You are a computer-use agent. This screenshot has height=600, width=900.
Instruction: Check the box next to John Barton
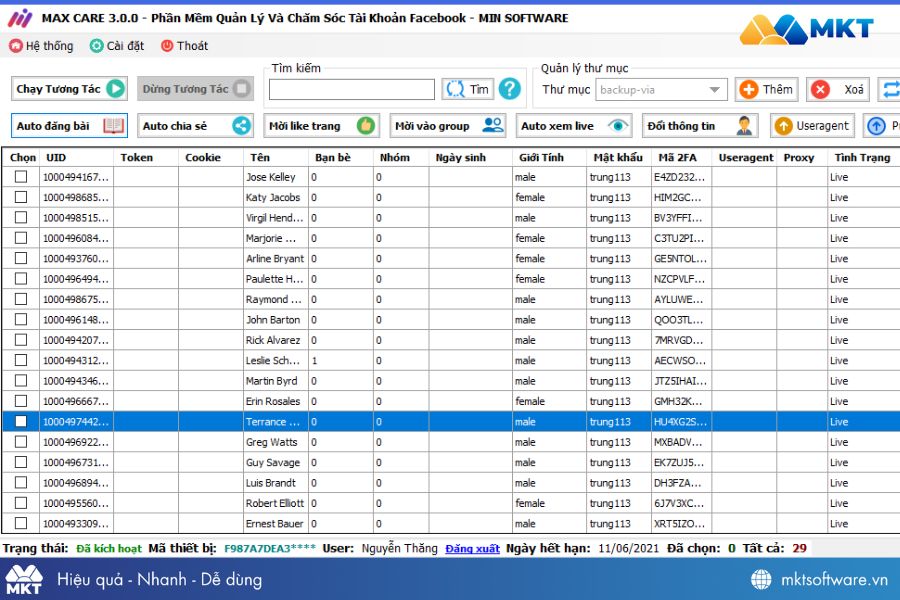tap(21, 319)
